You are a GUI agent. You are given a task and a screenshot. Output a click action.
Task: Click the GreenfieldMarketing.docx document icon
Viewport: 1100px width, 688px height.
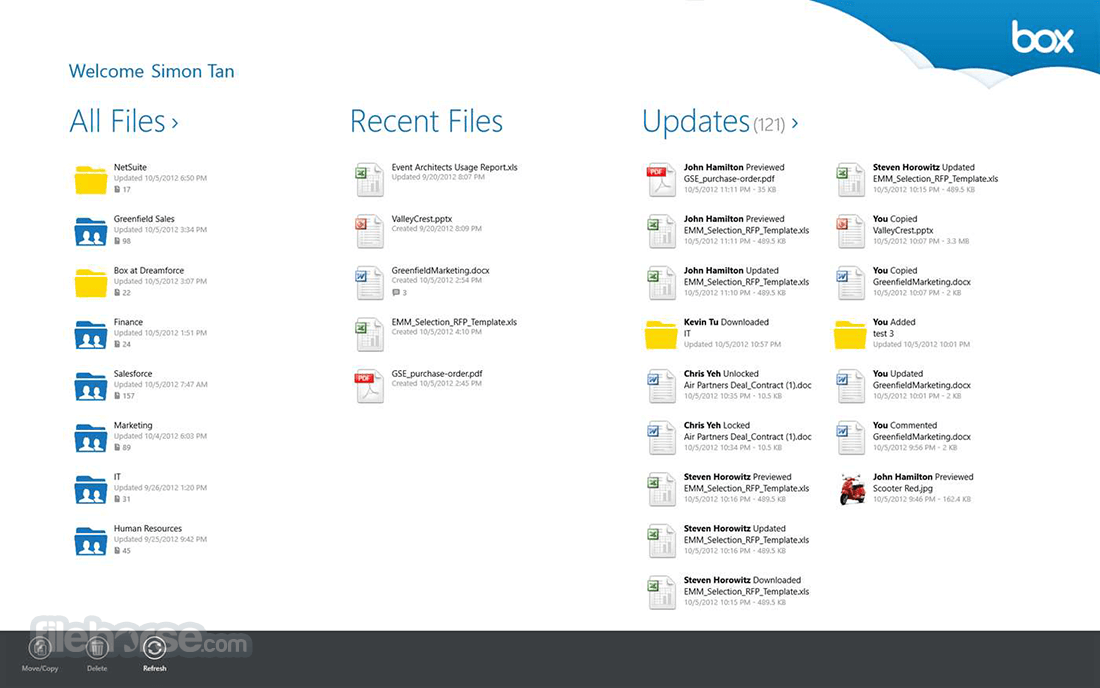[x=369, y=282]
